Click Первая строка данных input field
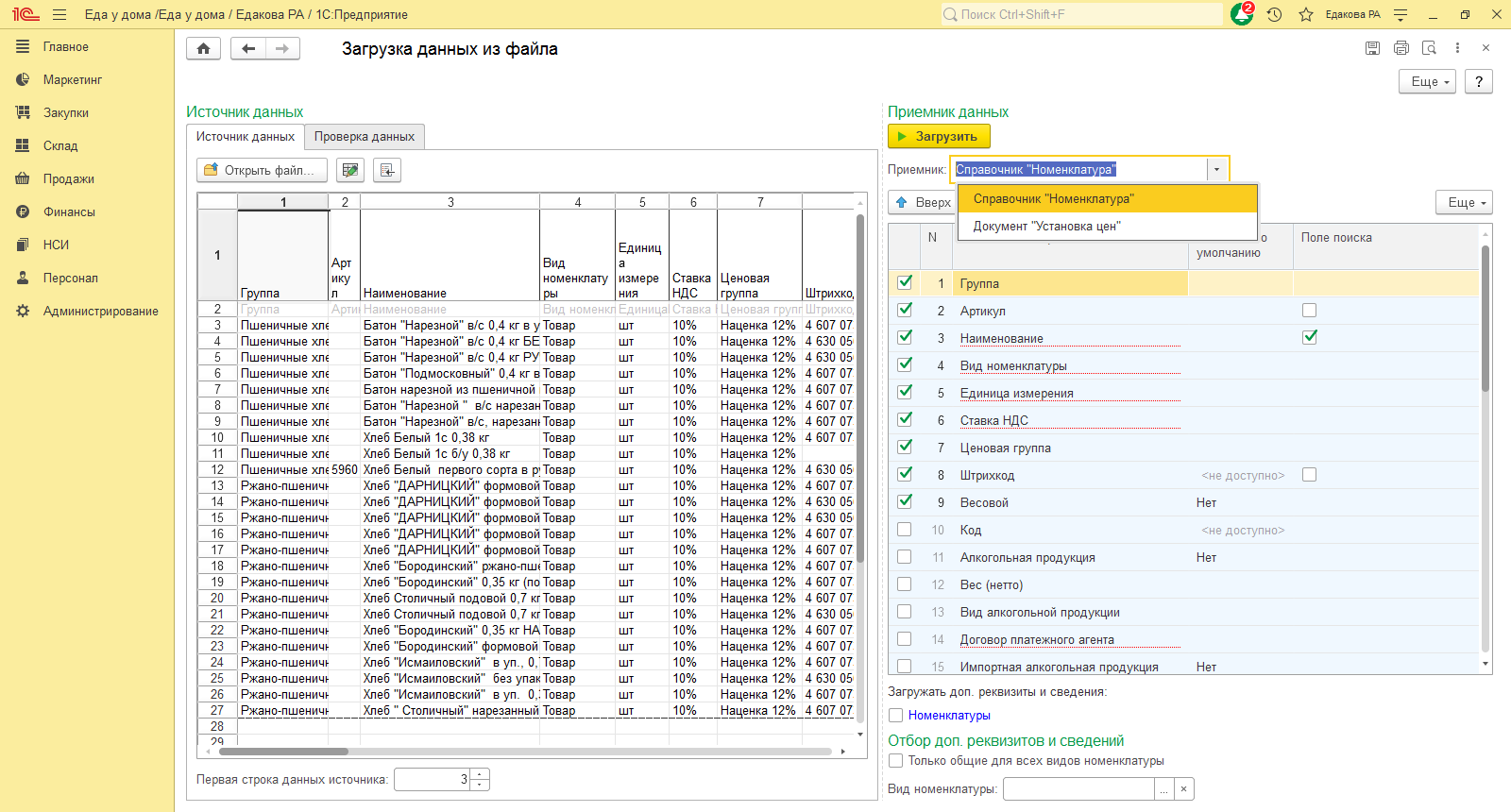This screenshot has height=812, width=1511. pos(433,779)
